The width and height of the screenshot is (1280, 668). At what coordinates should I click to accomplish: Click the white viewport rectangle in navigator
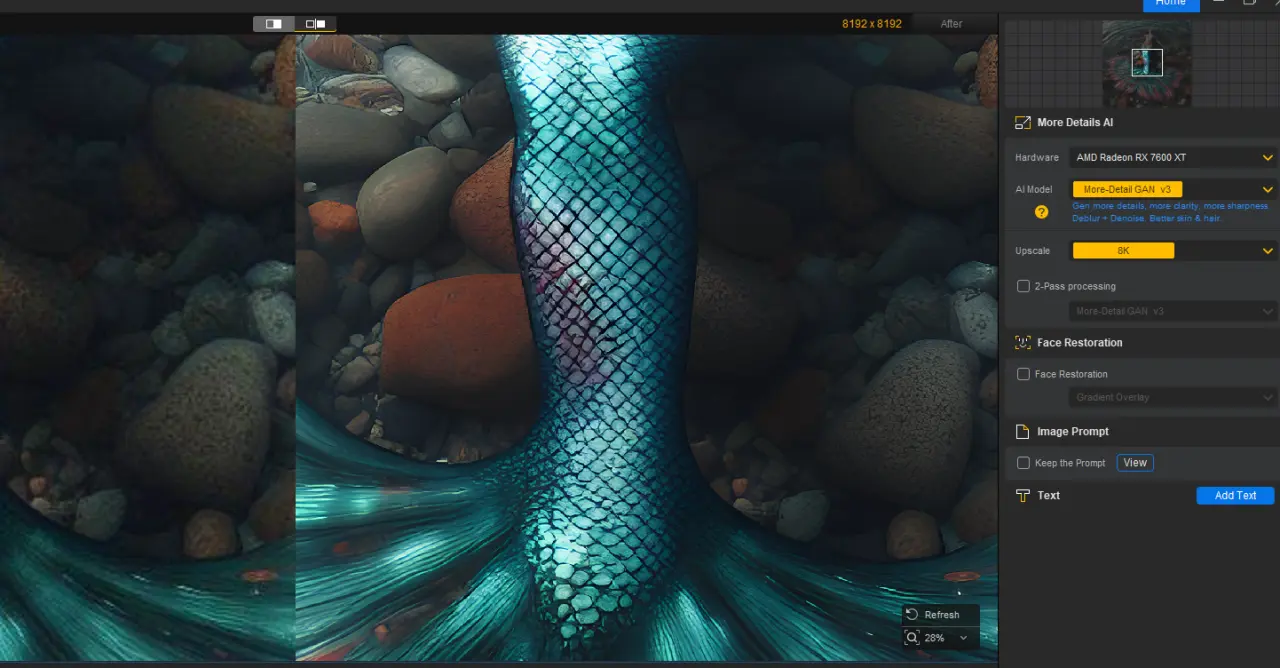point(1147,63)
